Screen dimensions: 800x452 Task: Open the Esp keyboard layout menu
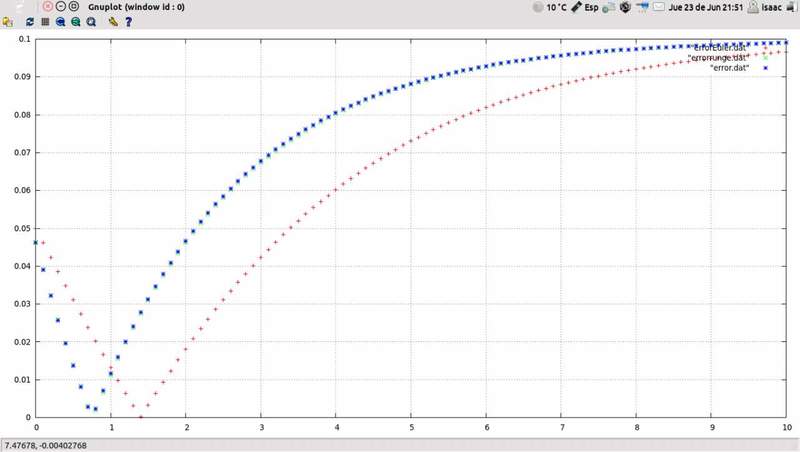coord(585,7)
